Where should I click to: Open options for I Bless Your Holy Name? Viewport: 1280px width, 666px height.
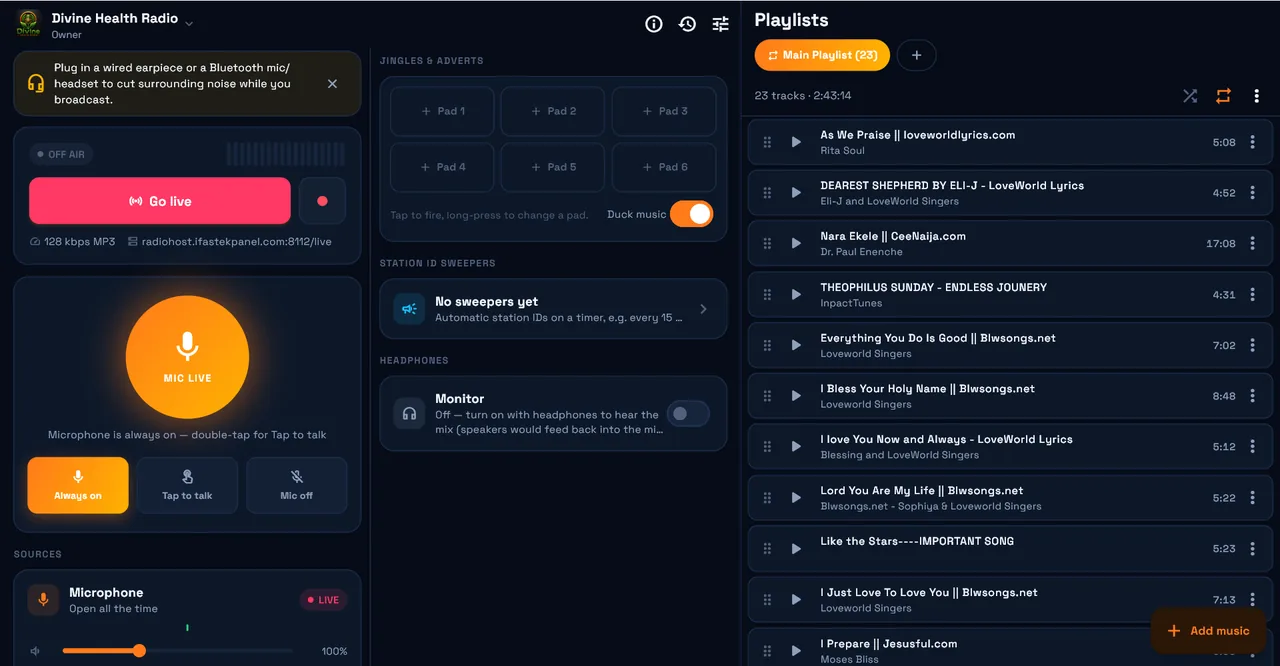click(x=1252, y=396)
